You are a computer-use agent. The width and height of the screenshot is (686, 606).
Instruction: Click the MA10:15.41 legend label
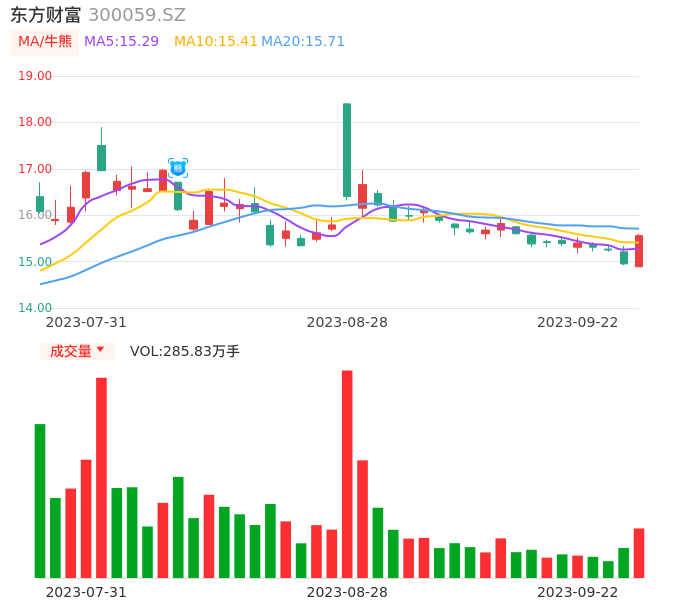[216, 42]
